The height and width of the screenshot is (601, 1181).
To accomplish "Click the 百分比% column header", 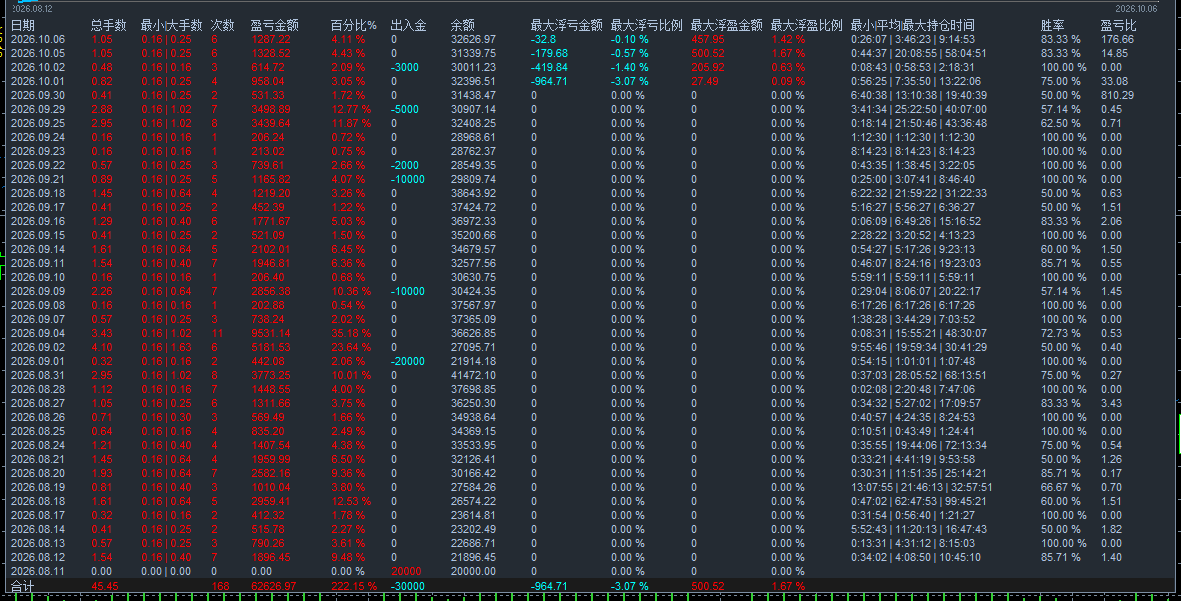I will pyautogui.click(x=353, y=26).
